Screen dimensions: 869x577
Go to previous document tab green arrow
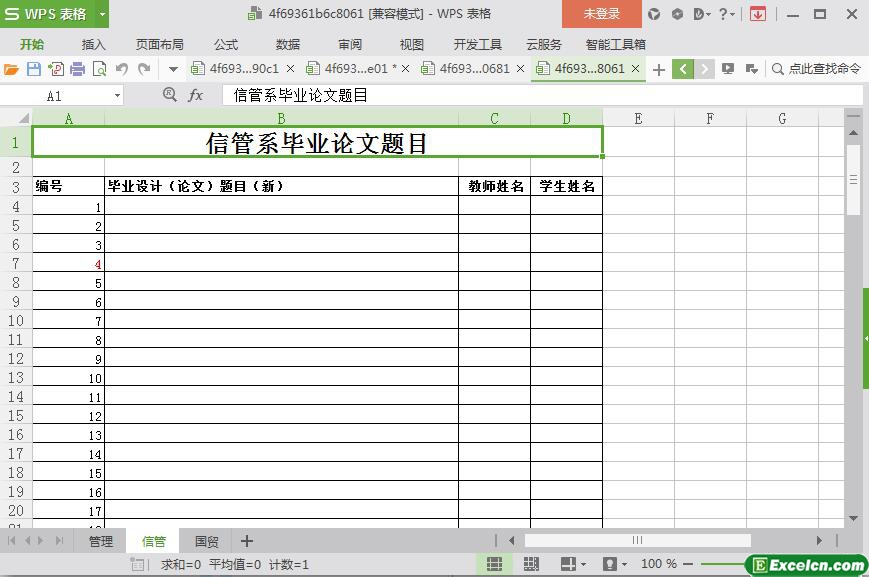pyautogui.click(x=683, y=69)
